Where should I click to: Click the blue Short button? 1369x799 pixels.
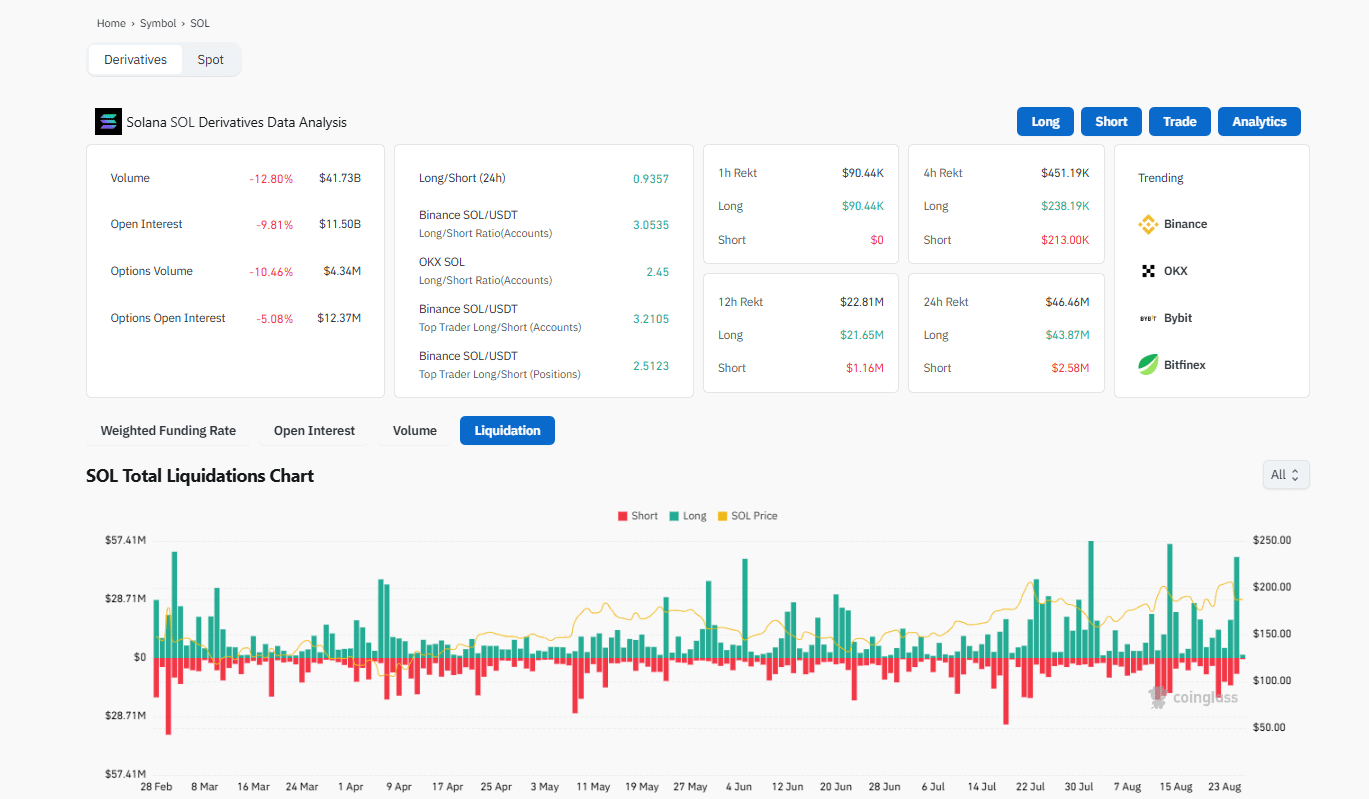coord(1111,121)
